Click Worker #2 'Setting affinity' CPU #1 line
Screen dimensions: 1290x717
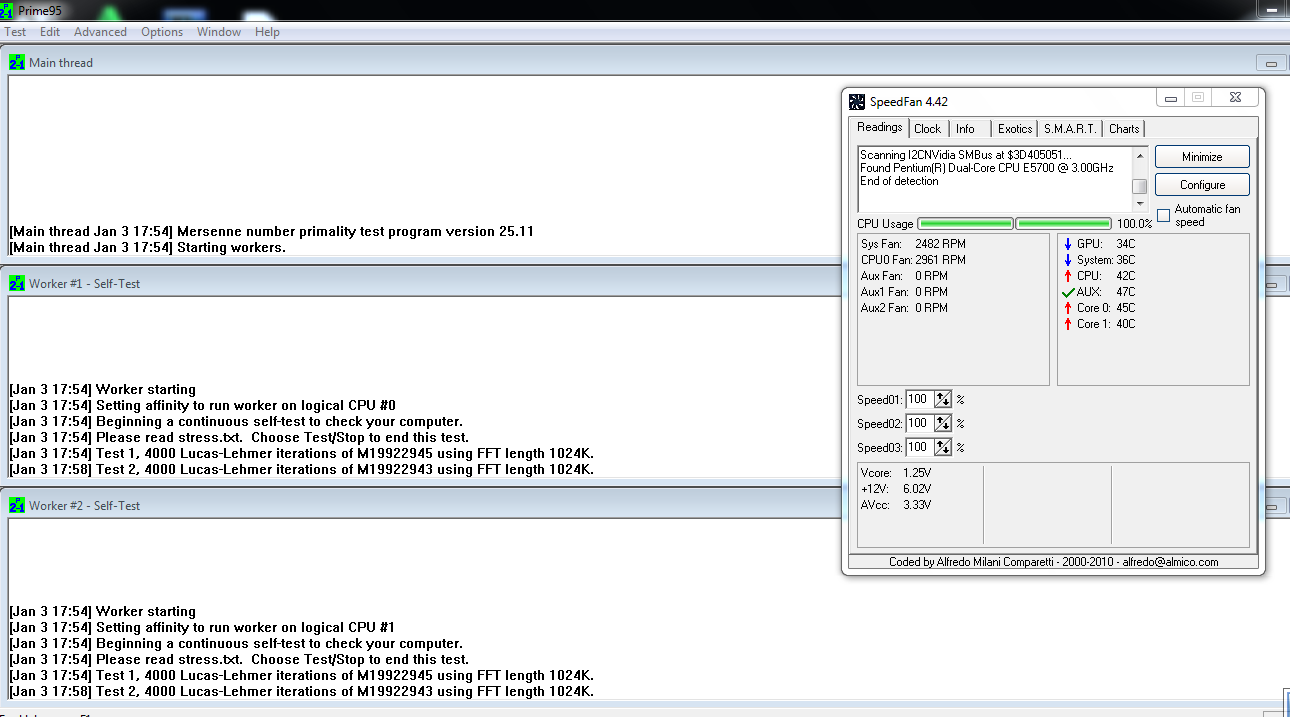(x=203, y=627)
